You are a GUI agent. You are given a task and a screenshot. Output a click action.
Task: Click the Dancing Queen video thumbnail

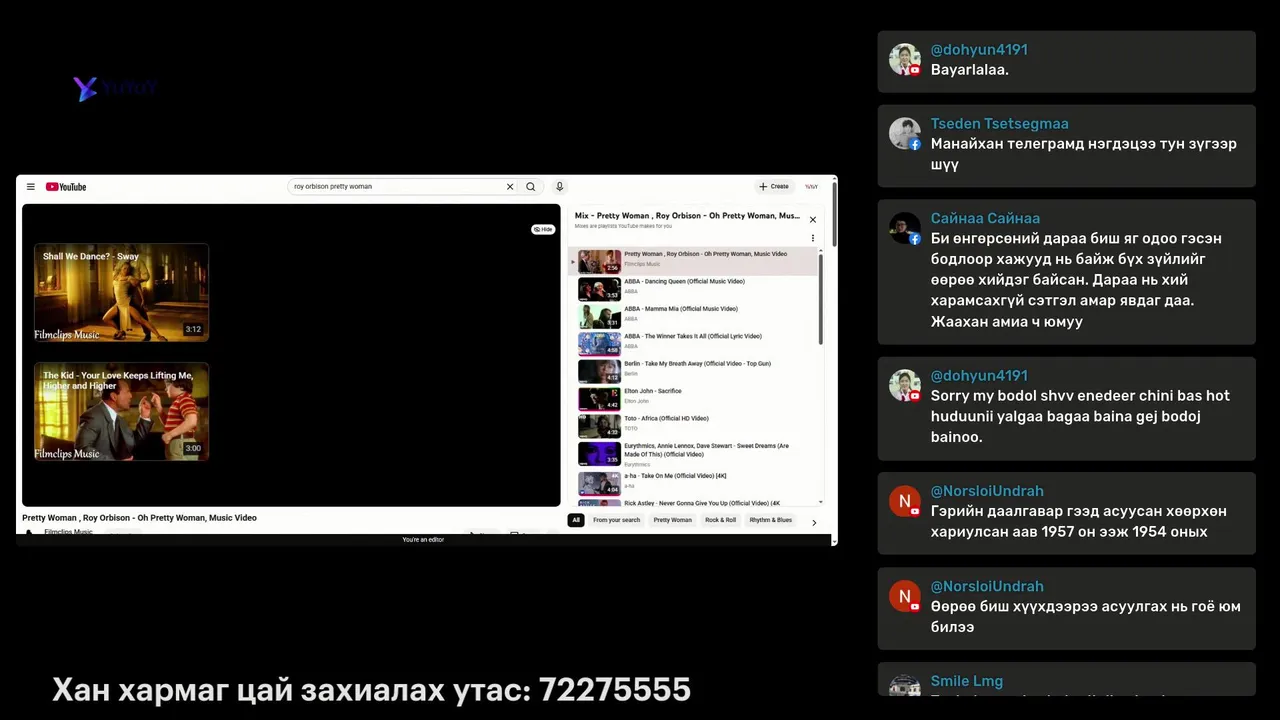599,289
